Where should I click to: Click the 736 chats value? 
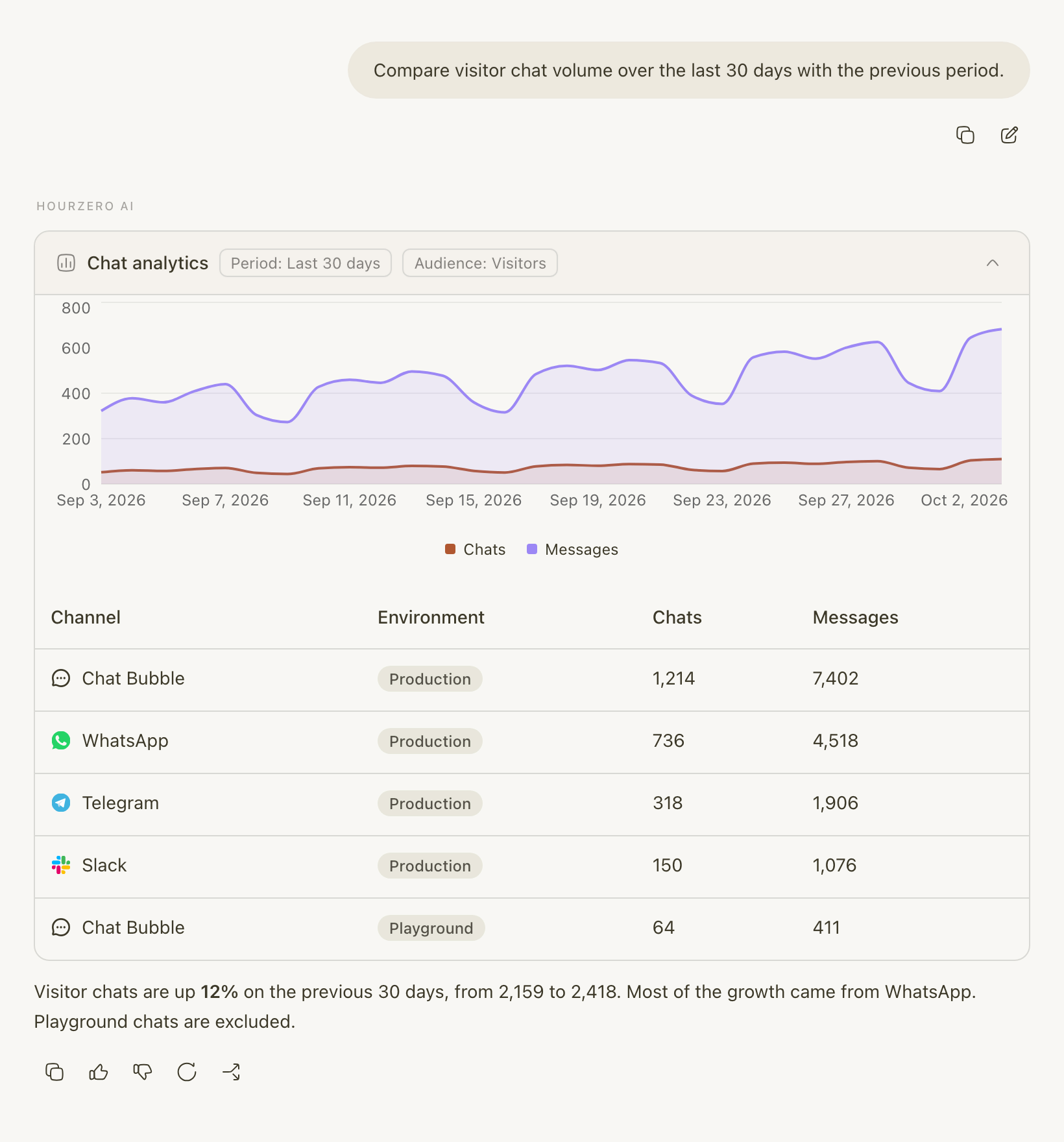669,741
